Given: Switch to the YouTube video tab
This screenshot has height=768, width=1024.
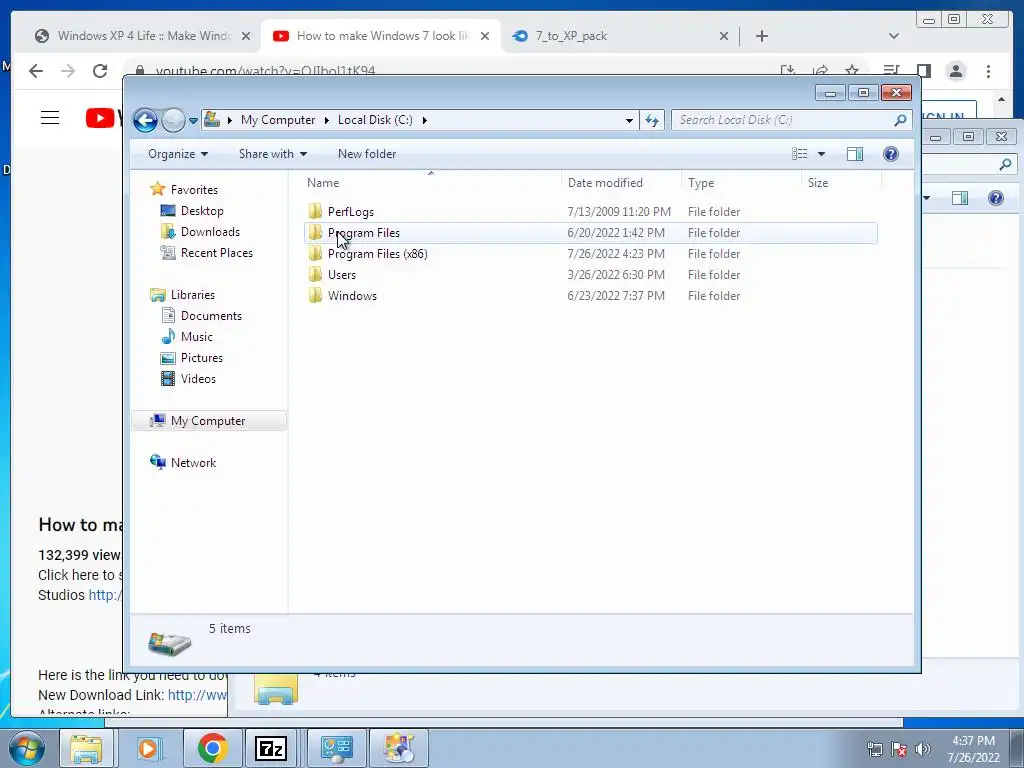Looking at the screenshot, I should click(x=381, y=36).
